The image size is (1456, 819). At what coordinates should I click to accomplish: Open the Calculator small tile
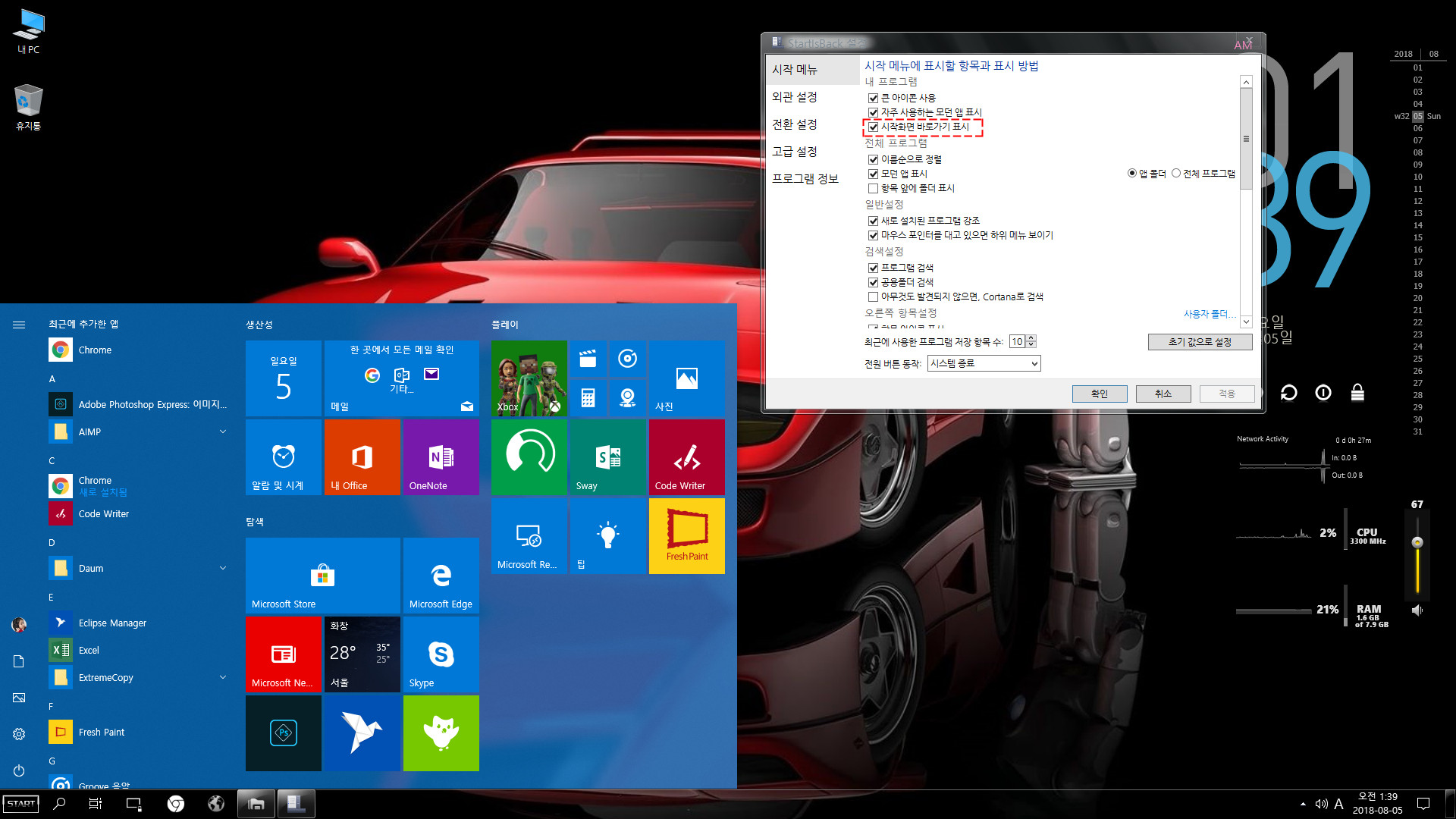[x=588, y=397]
